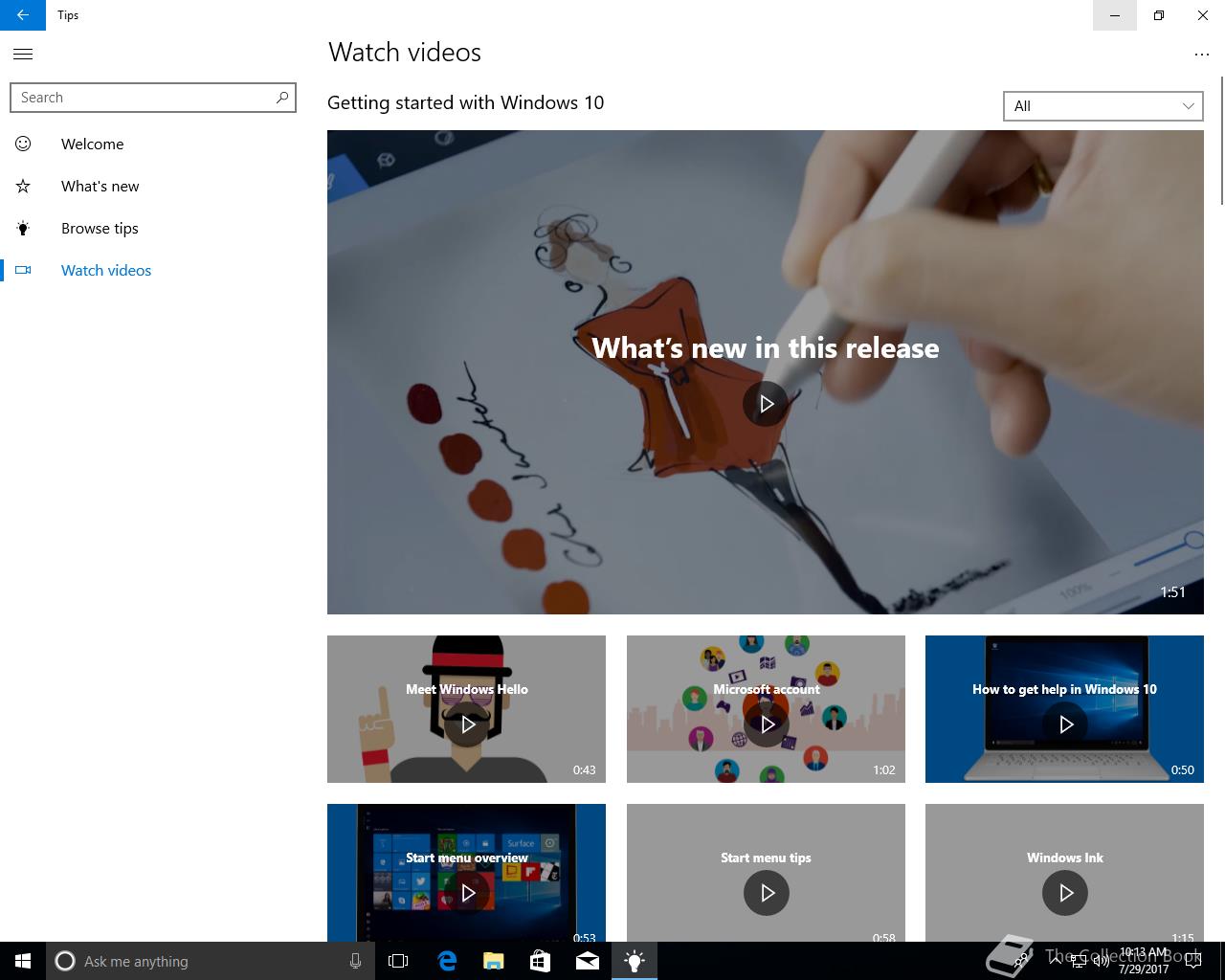1225x980 pixels.
Task: Click the Meet Windows Hello title text
Action: 467,689
